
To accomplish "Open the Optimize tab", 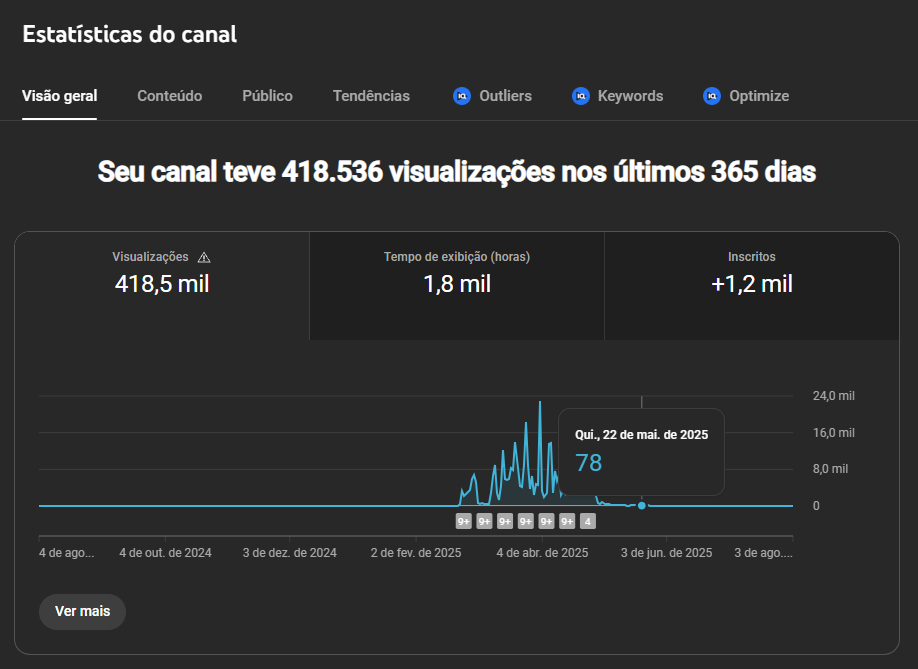I will pyautogui.click(x=746, y=96).
